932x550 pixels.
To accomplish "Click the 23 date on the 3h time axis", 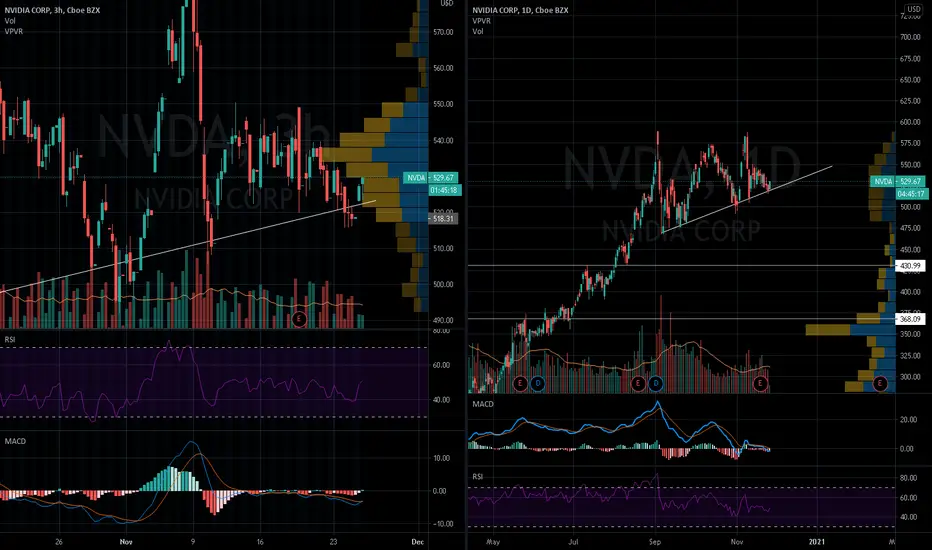I will click(x=333, y=542).
